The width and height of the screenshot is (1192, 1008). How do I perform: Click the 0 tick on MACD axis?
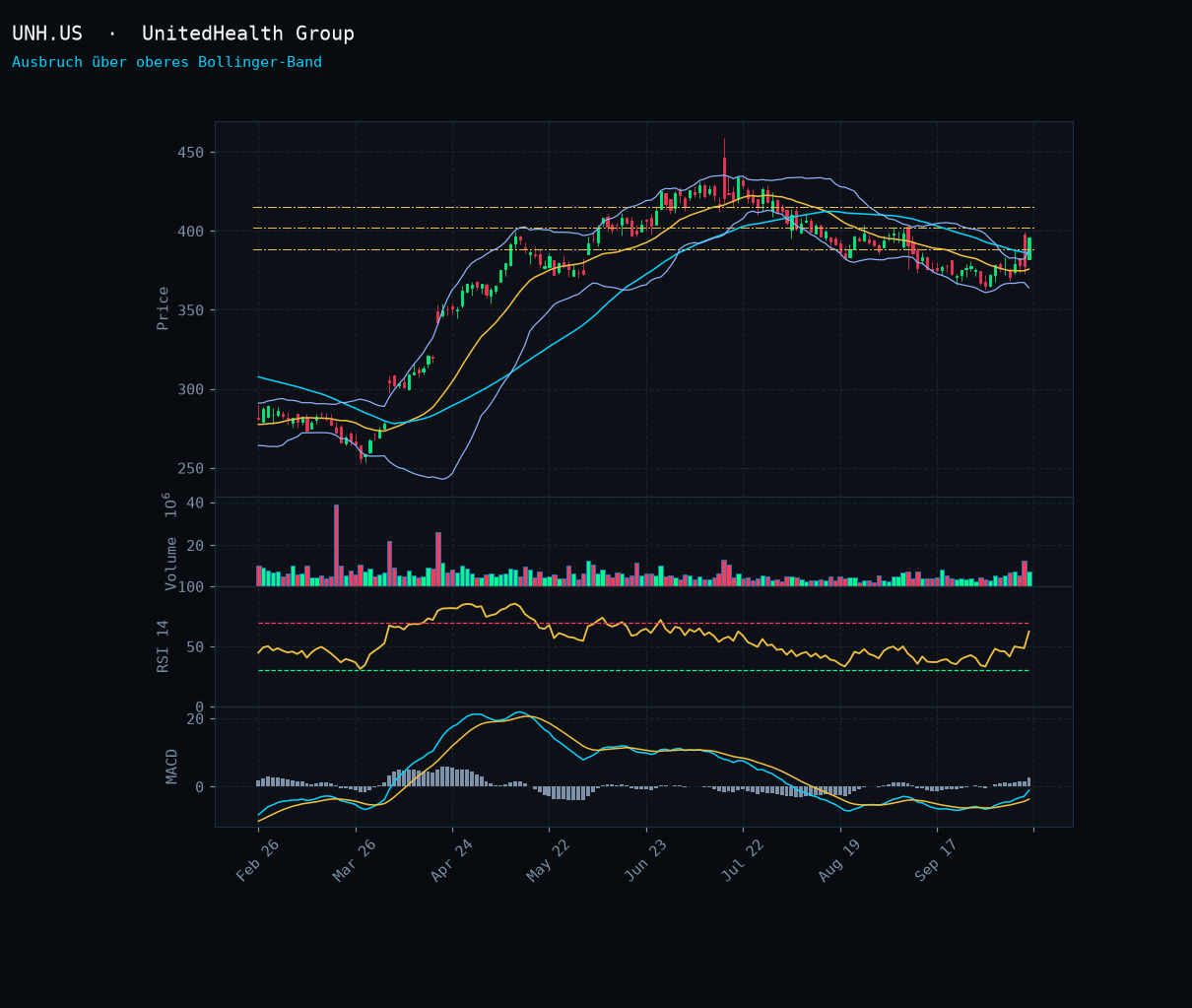[x=200, y=787]
